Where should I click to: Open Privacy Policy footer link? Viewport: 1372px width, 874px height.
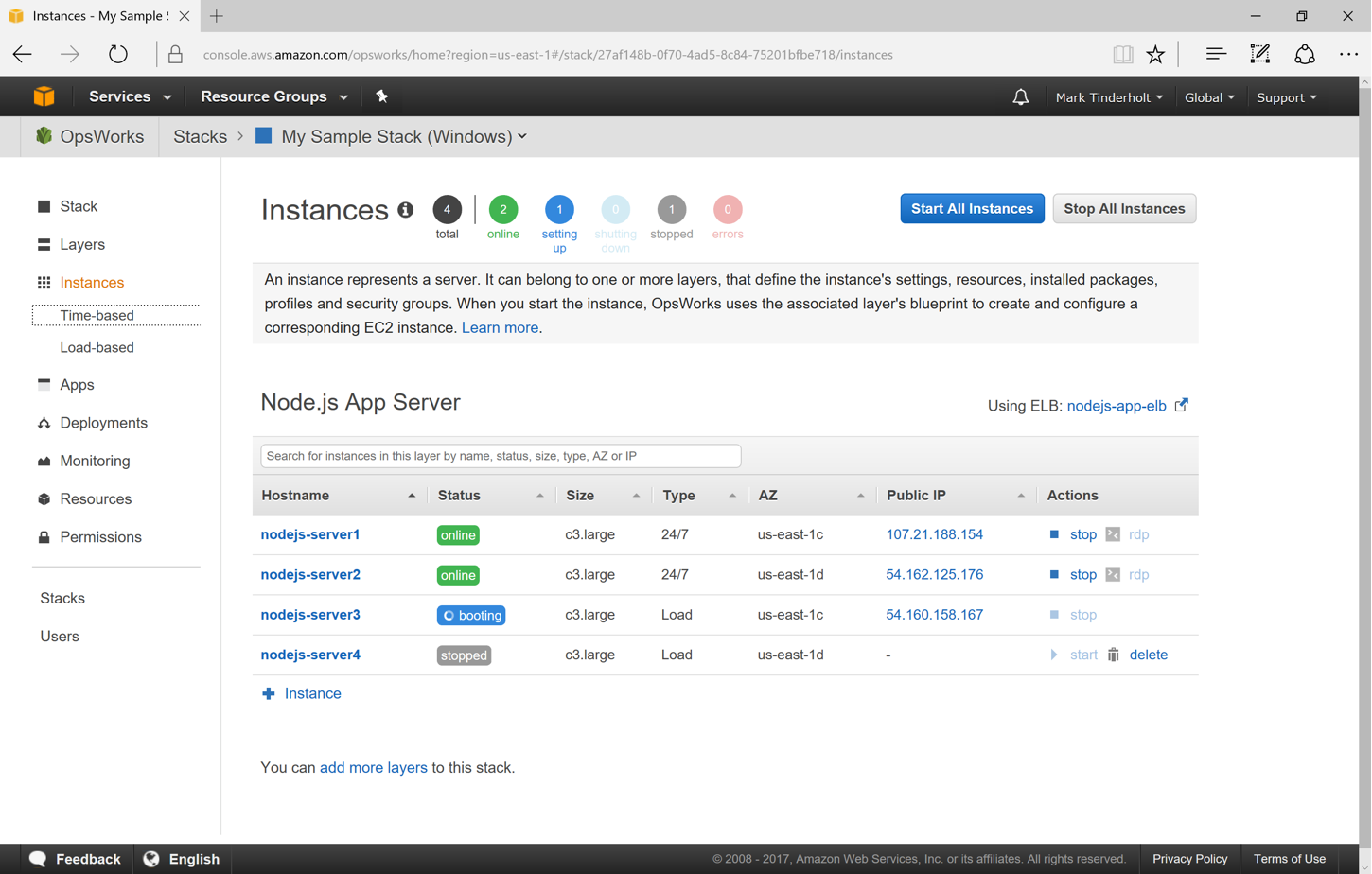click(x=1189, y=859)
